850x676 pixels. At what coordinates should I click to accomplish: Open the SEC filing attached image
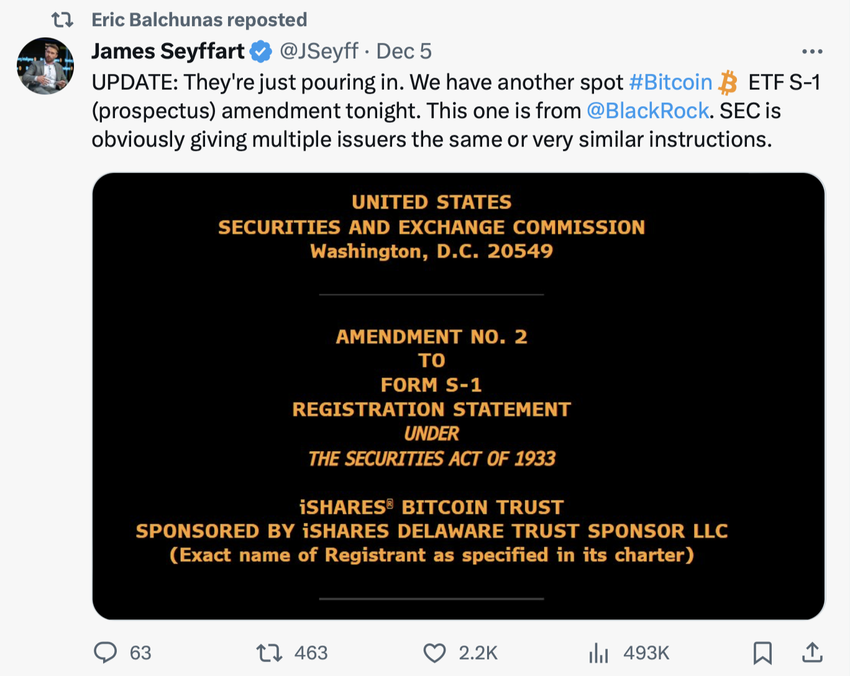click(x=458, y=396)
